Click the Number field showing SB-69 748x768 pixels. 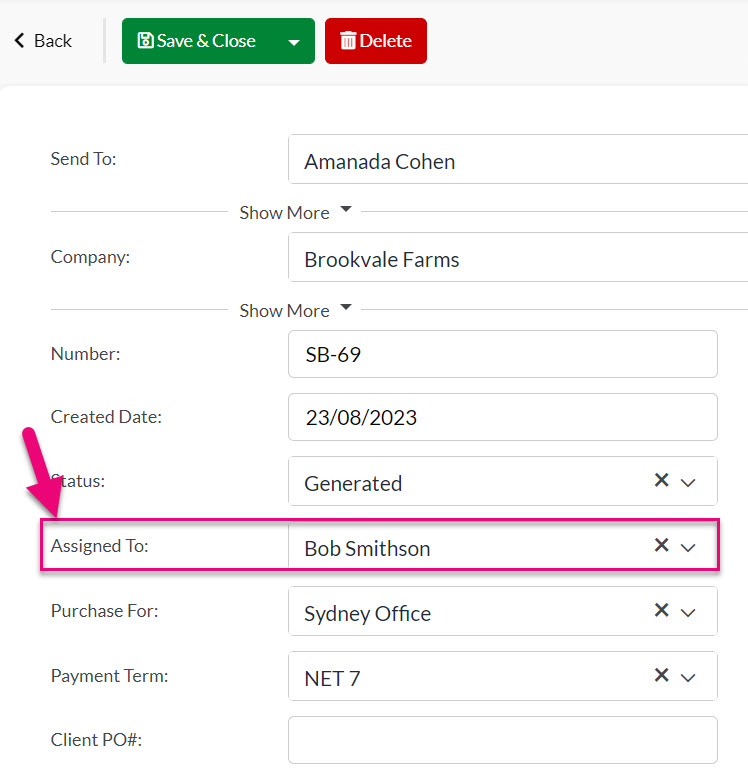503,354
